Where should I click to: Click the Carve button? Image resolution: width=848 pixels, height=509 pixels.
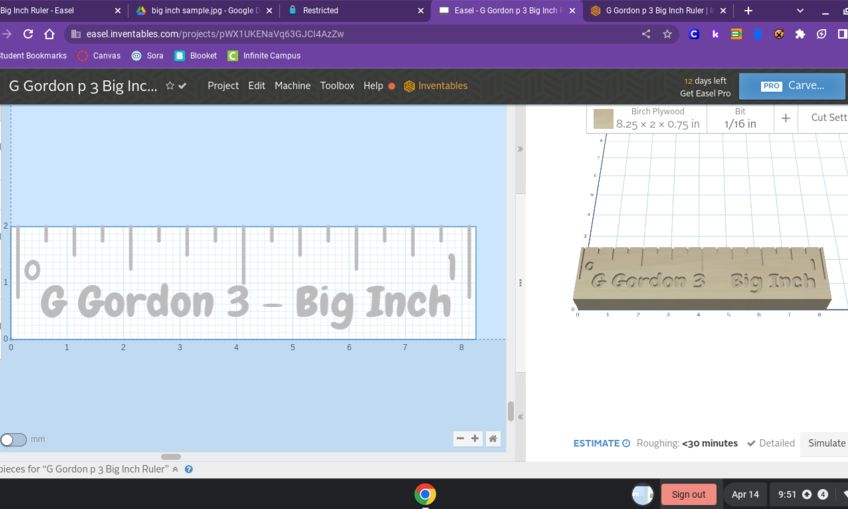(x=792, y=86)
